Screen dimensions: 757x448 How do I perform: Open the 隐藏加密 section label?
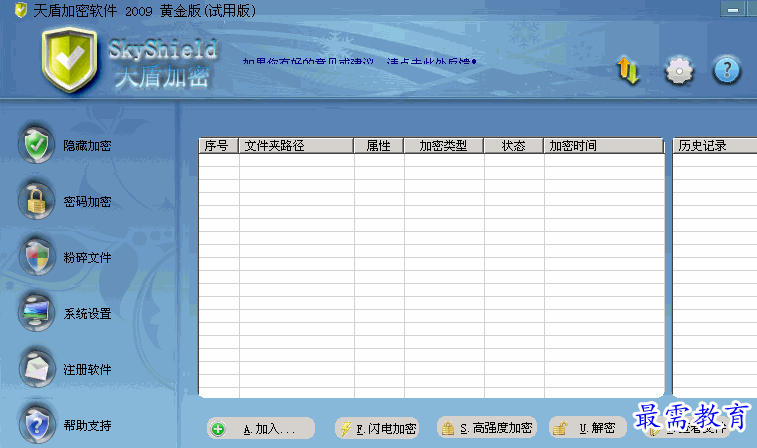click(x=87, y=146)
